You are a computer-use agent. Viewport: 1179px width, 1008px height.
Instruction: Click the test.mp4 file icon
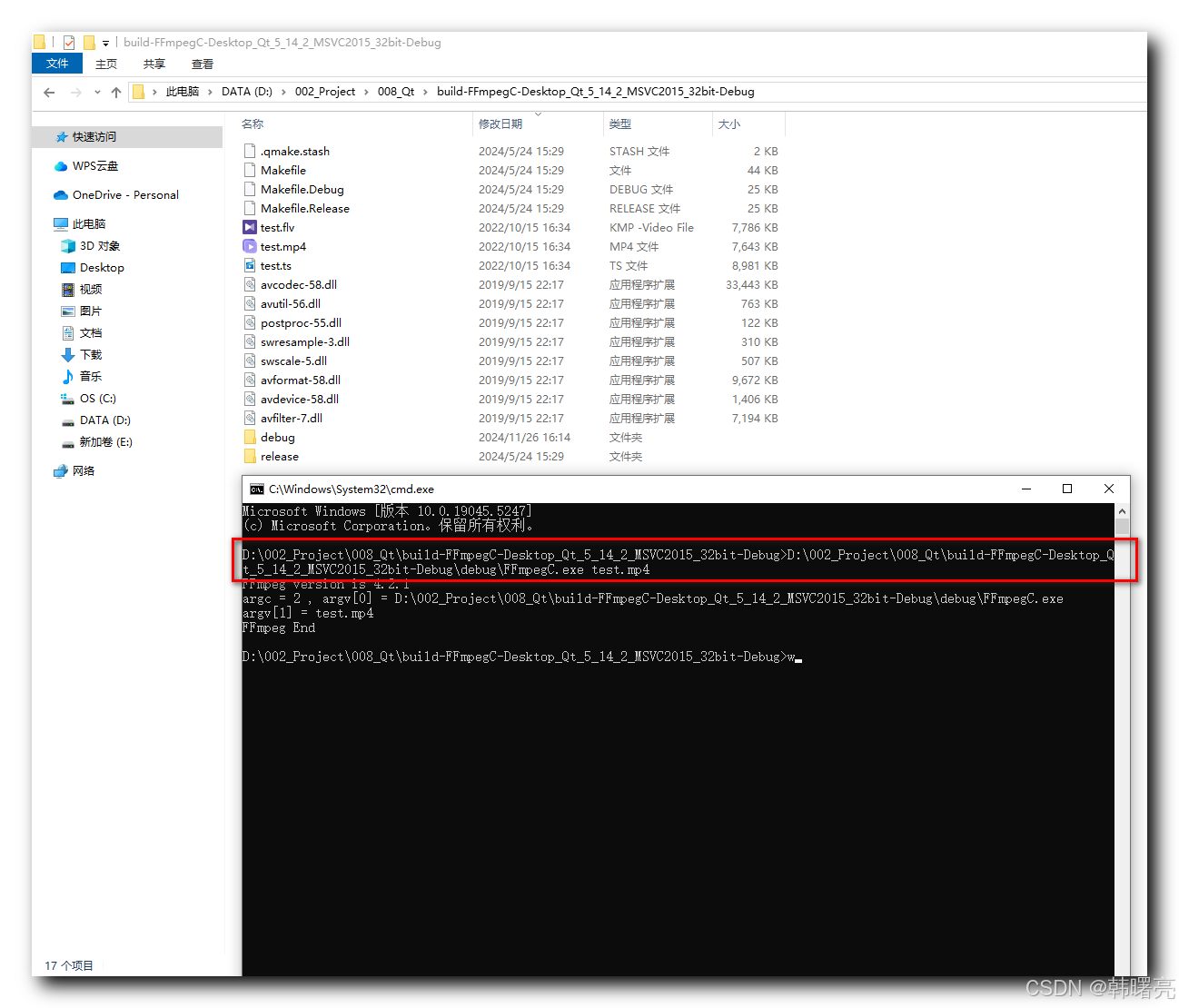(x=250, y=246)
